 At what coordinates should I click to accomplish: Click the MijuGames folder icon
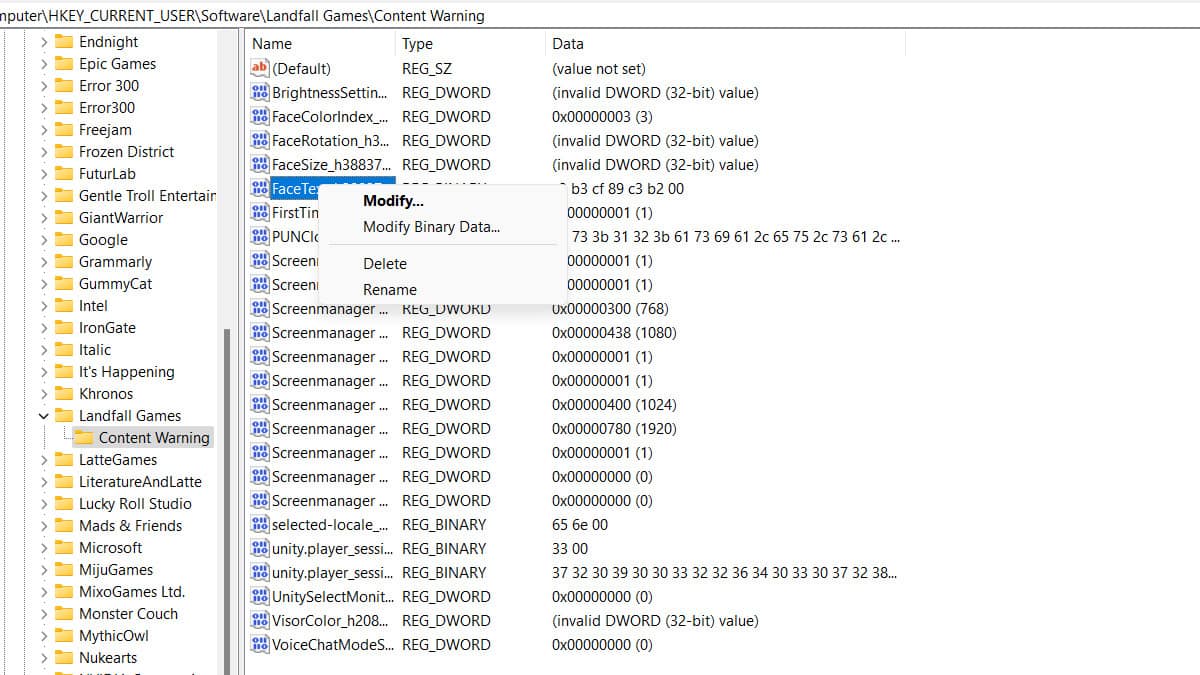coord(64,570)
